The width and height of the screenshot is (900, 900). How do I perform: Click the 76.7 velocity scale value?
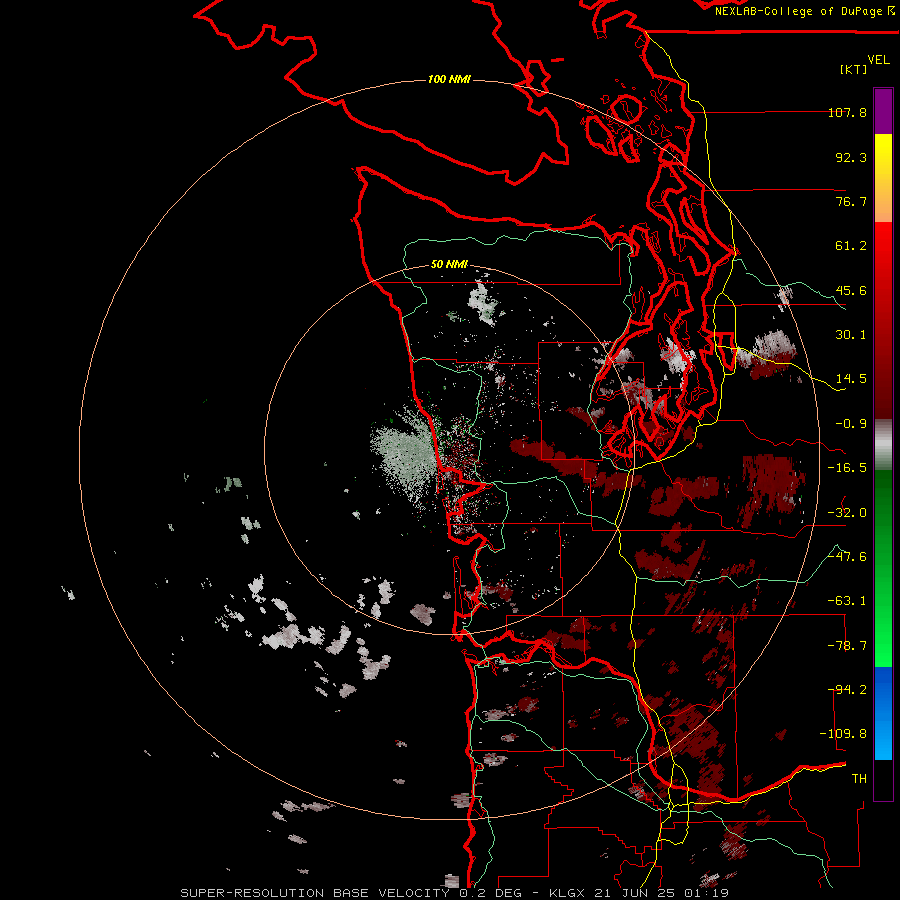click(x=851, y=201)
